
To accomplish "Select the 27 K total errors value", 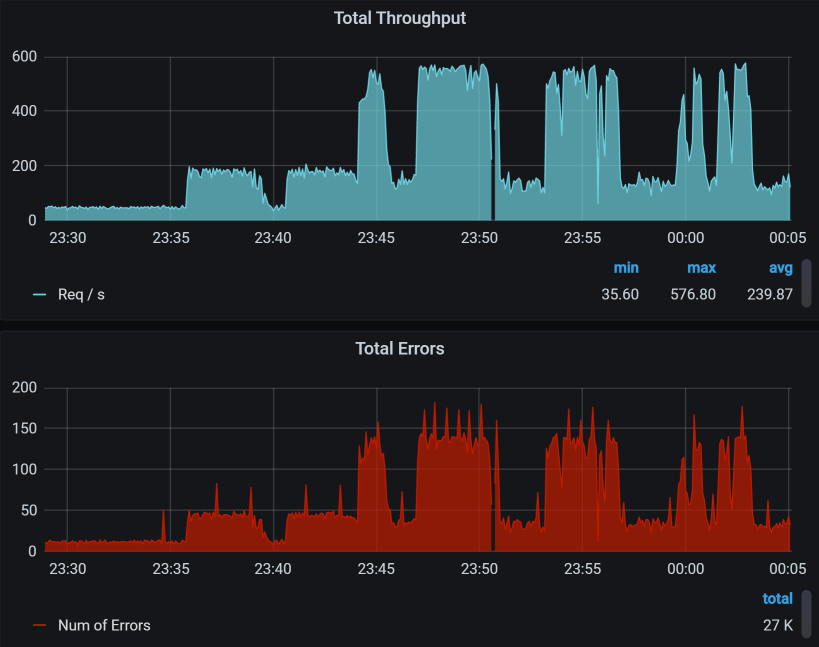I will [777, 625].
